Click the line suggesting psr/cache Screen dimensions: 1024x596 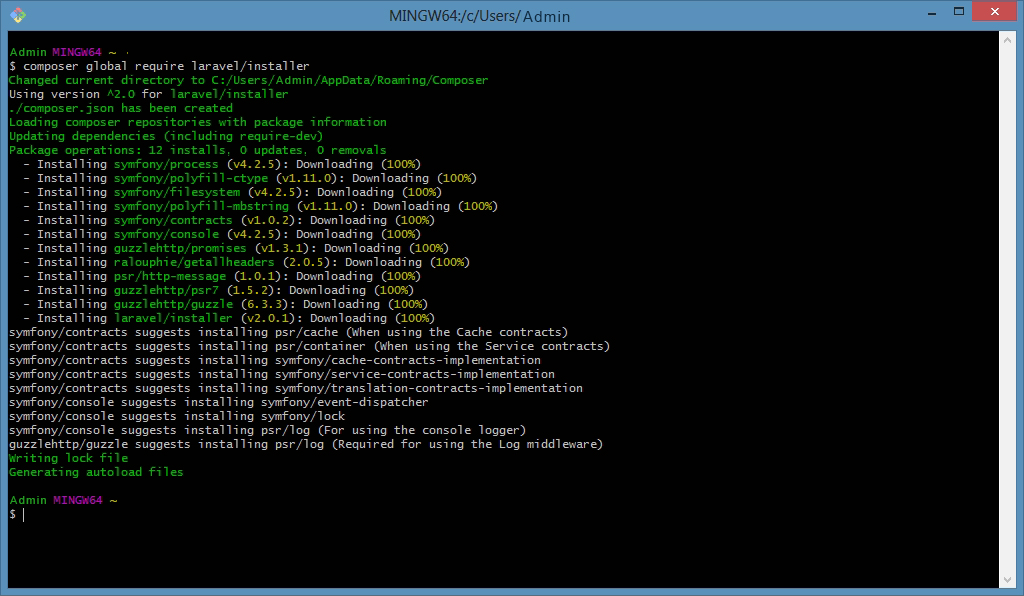tap(289, 333)
